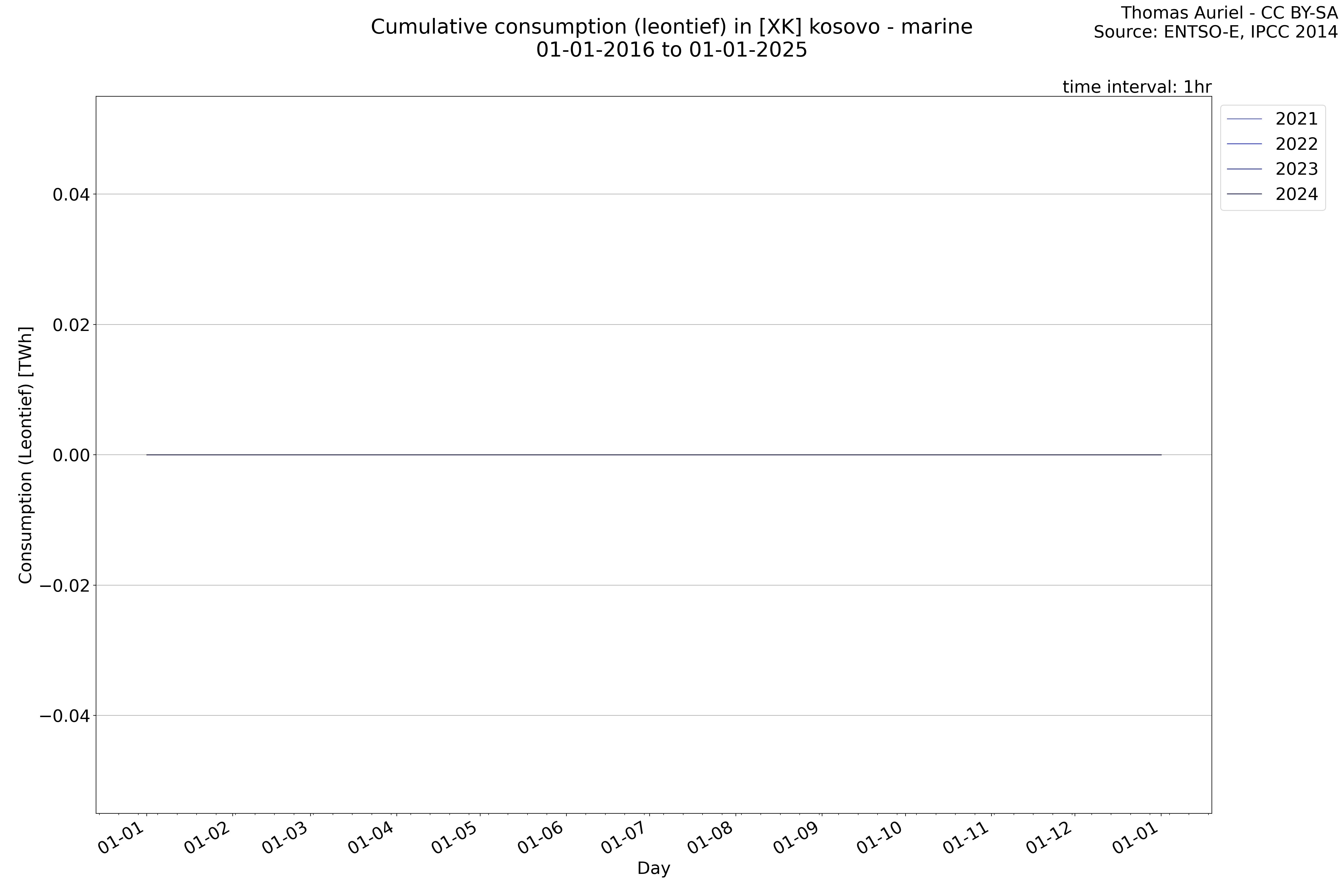The width and height of the screenshot is (1344, 896).
Task: Click the Source: ENTSO-E, IPCC 2014 text
Action: (x=1215, y=32)
